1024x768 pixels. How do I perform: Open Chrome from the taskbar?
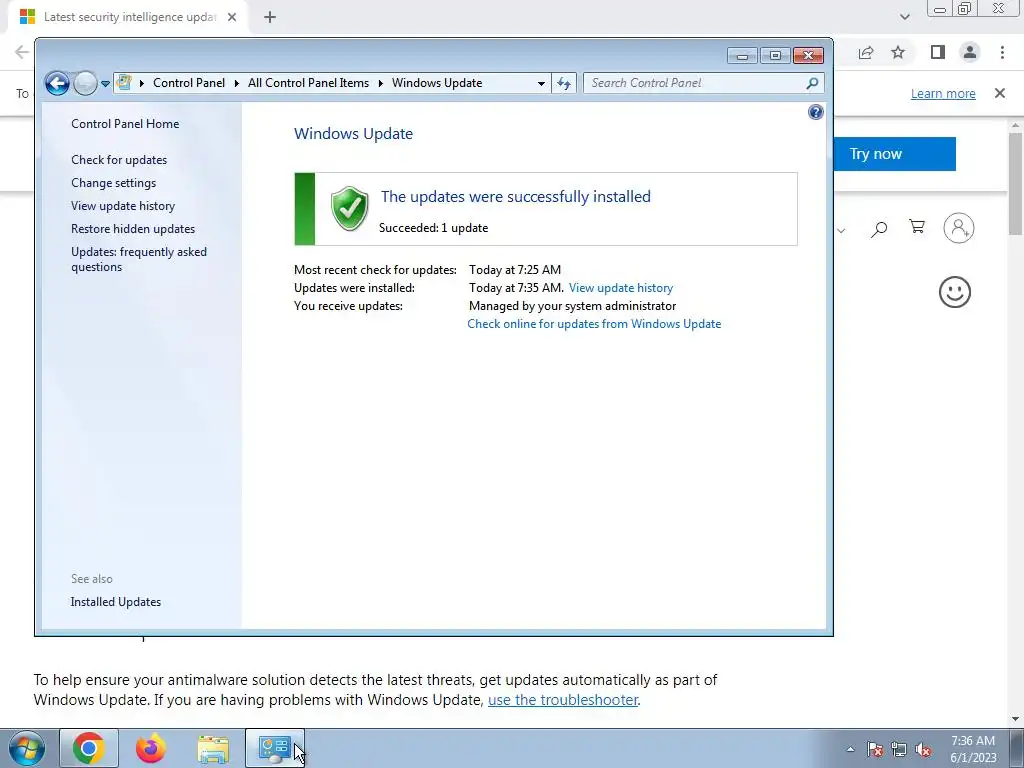tap(89, 748)
